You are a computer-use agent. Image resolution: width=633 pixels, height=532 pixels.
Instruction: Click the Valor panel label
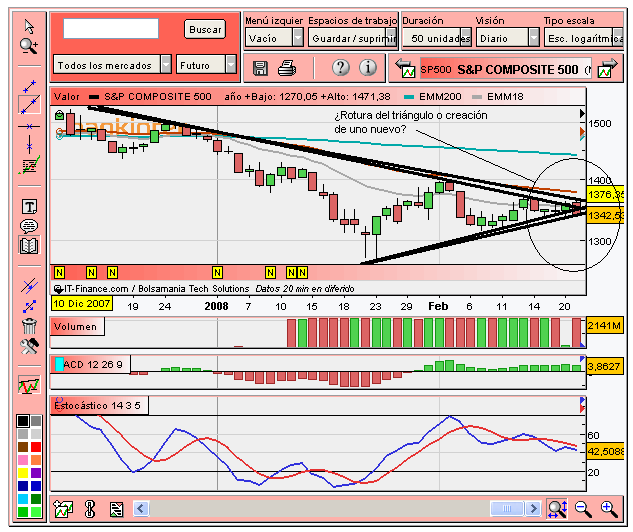click(67, 96)
